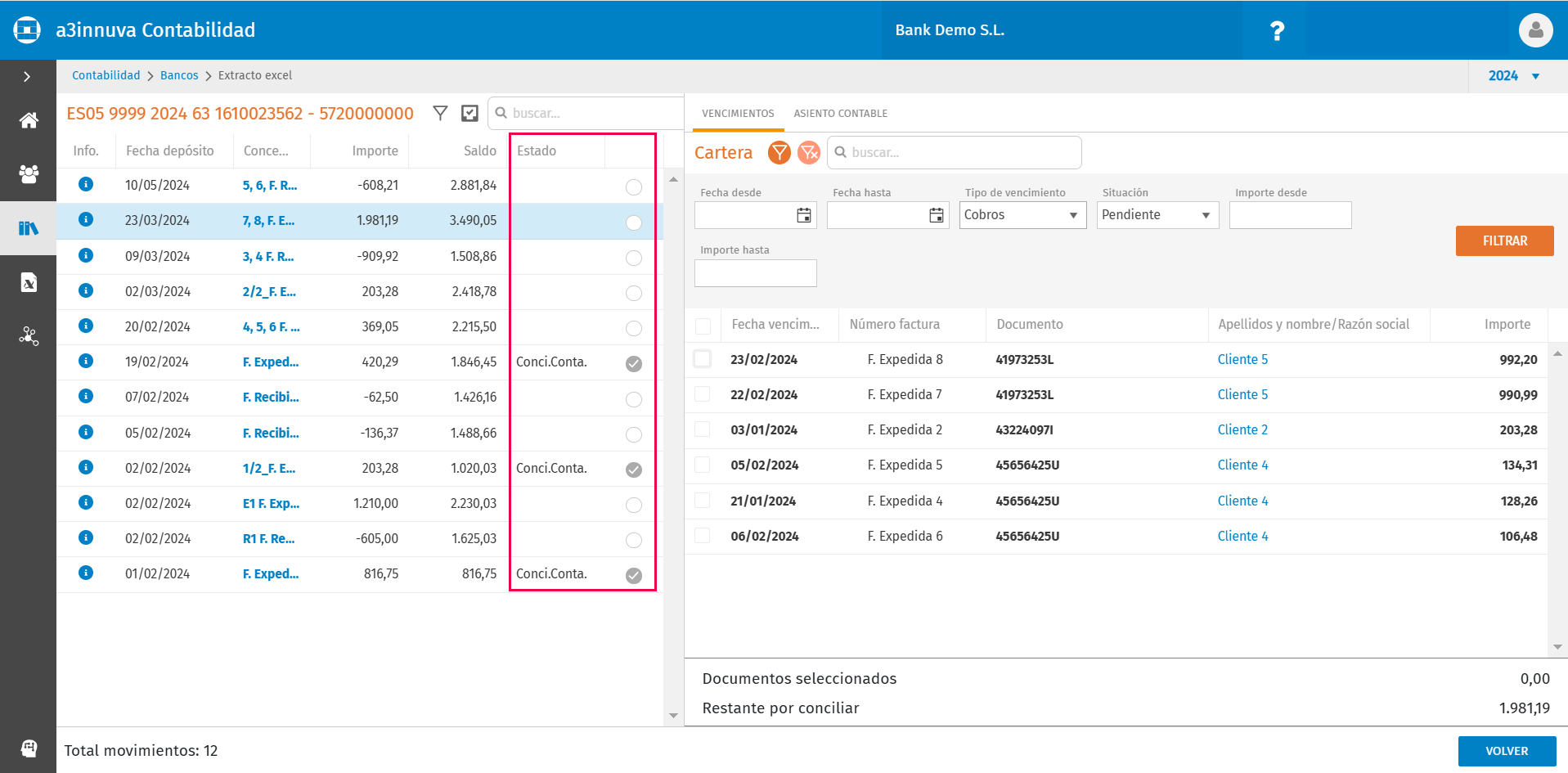Open the assistant chat icon in sidebar
Viewport: 1568px width, 773px height.
pyautogui.click(x=29, y=748)
